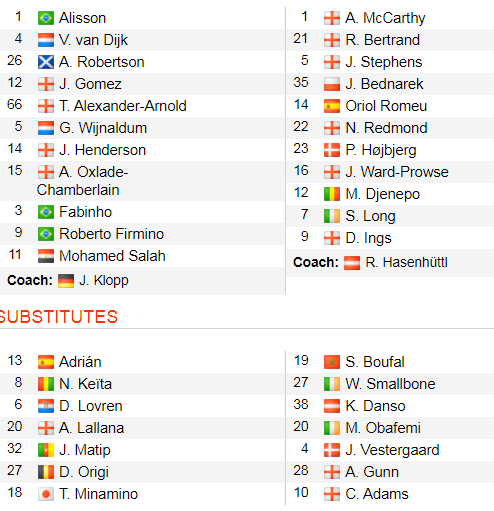Select A. Oxlade-Chamberlain in Liverpool lineup
494x511 pixels.
[82, 181]
